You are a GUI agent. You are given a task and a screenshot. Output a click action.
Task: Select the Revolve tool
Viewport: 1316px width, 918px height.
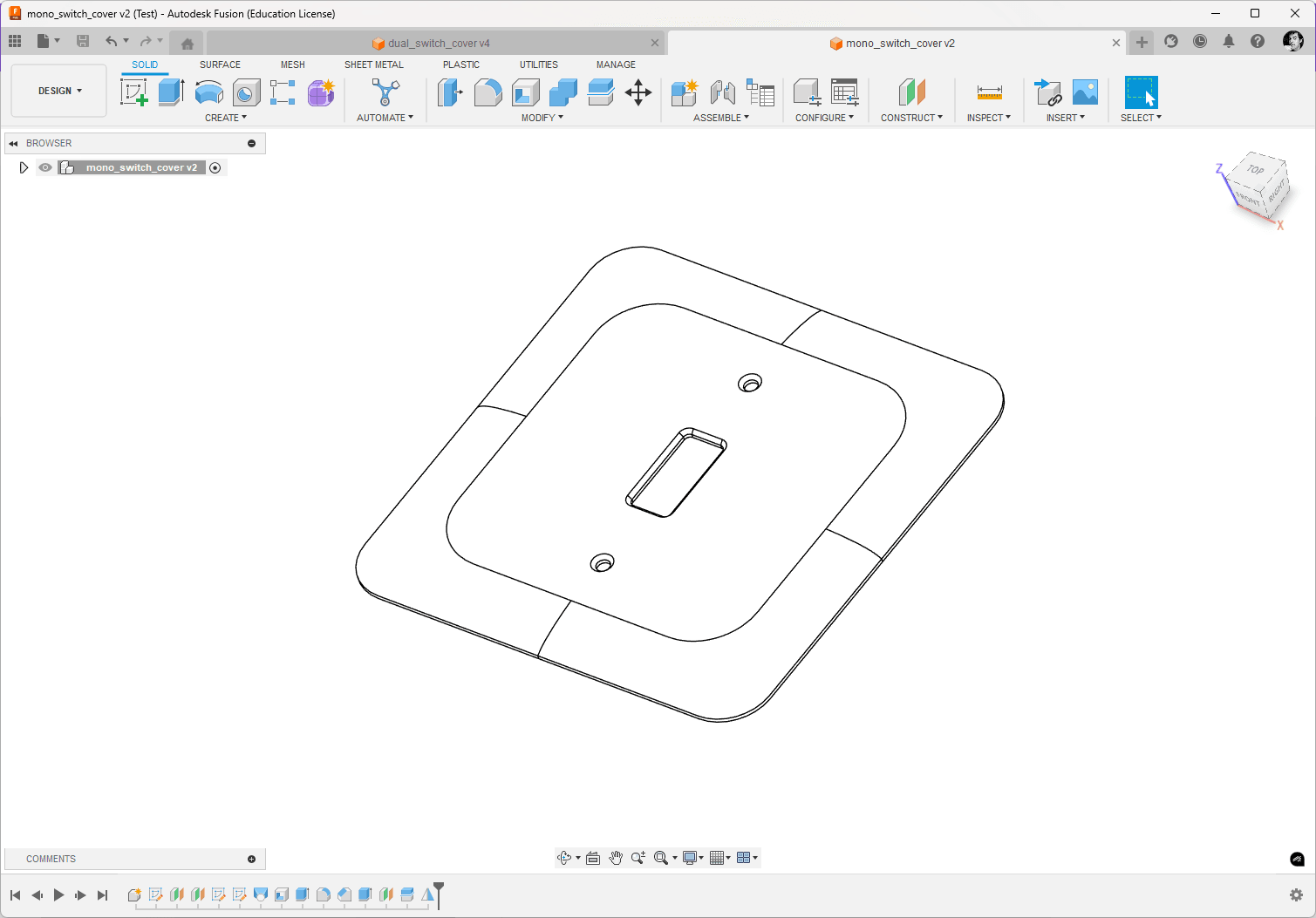[208, 92]
